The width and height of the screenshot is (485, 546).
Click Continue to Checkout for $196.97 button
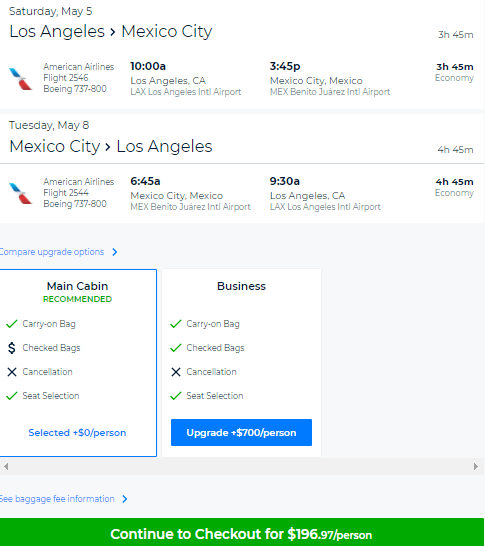pyautogui.click(x=242, y=533)
